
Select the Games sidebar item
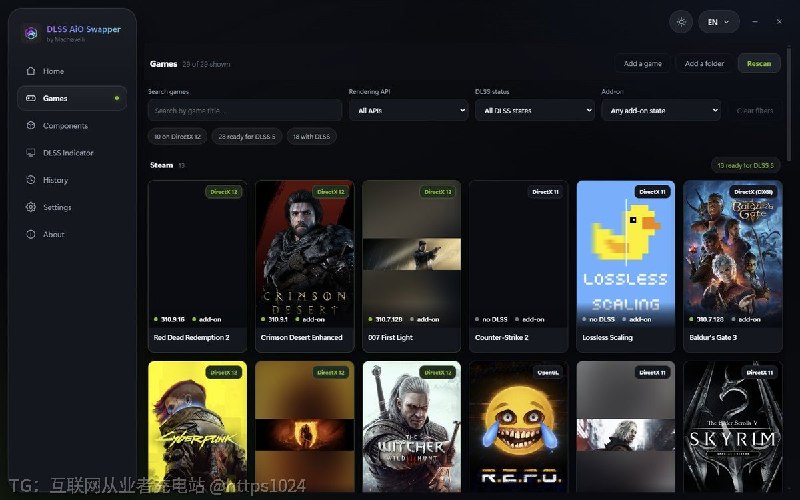pyautogui.click(x=72, y=98)
